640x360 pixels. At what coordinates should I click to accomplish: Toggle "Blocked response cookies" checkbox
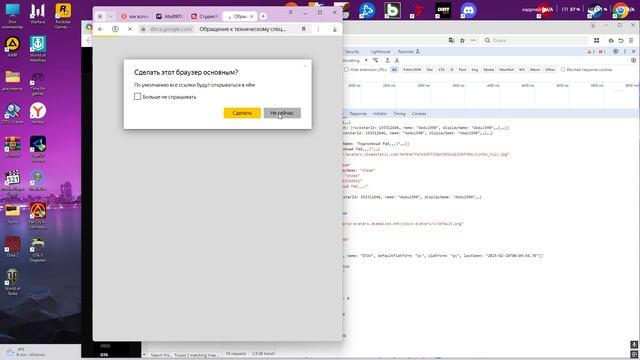563,70
